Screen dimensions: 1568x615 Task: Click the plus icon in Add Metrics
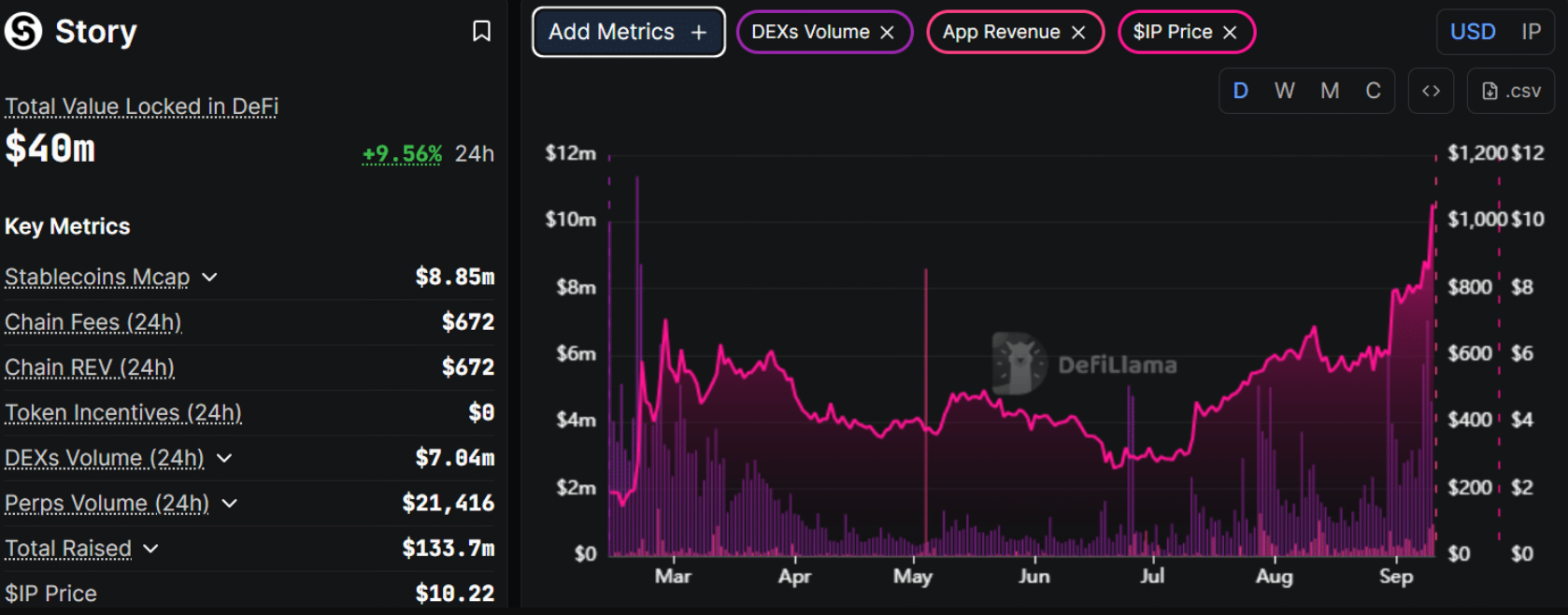click(x=699, y=33)
